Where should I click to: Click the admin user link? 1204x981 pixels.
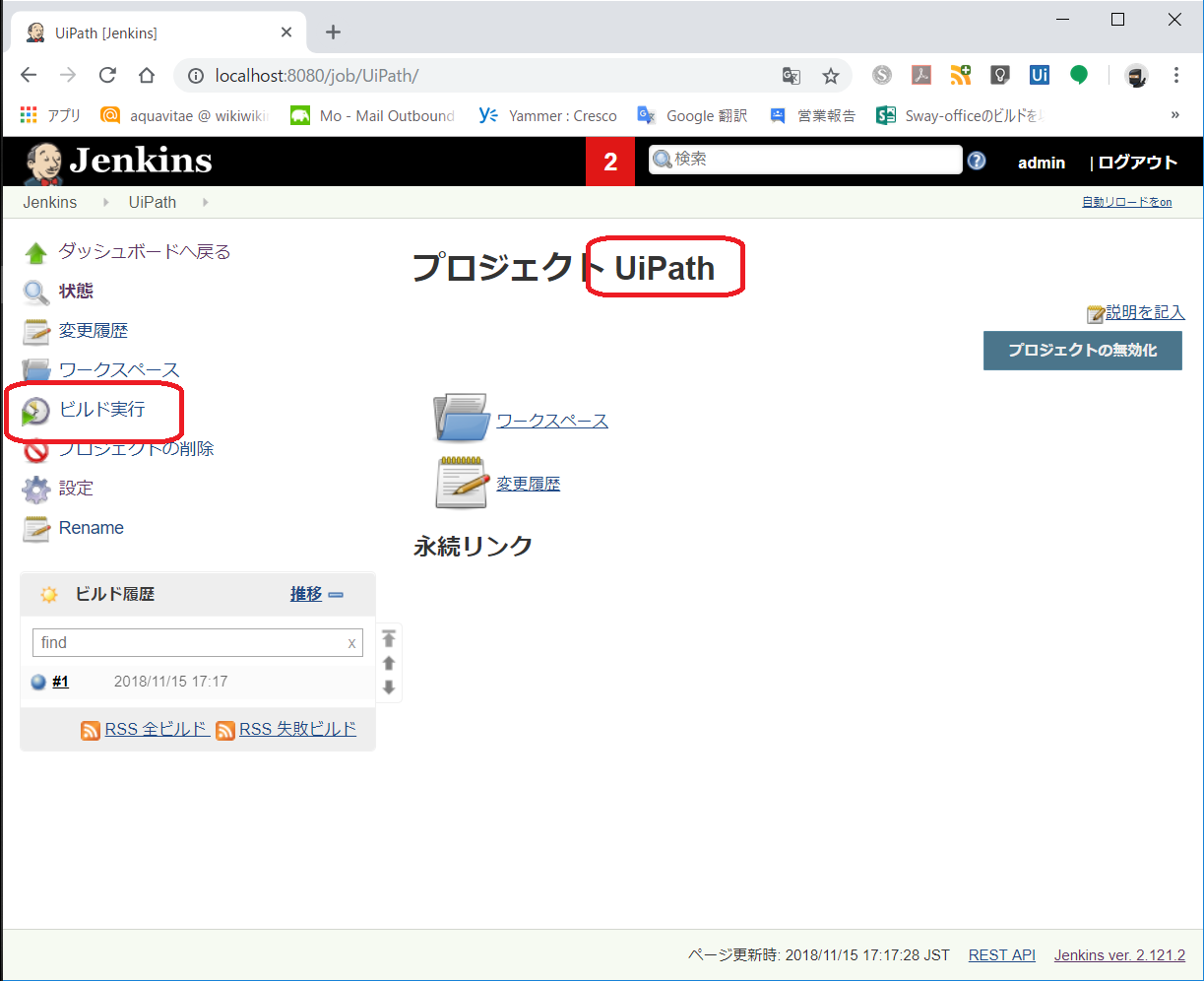1042,163
